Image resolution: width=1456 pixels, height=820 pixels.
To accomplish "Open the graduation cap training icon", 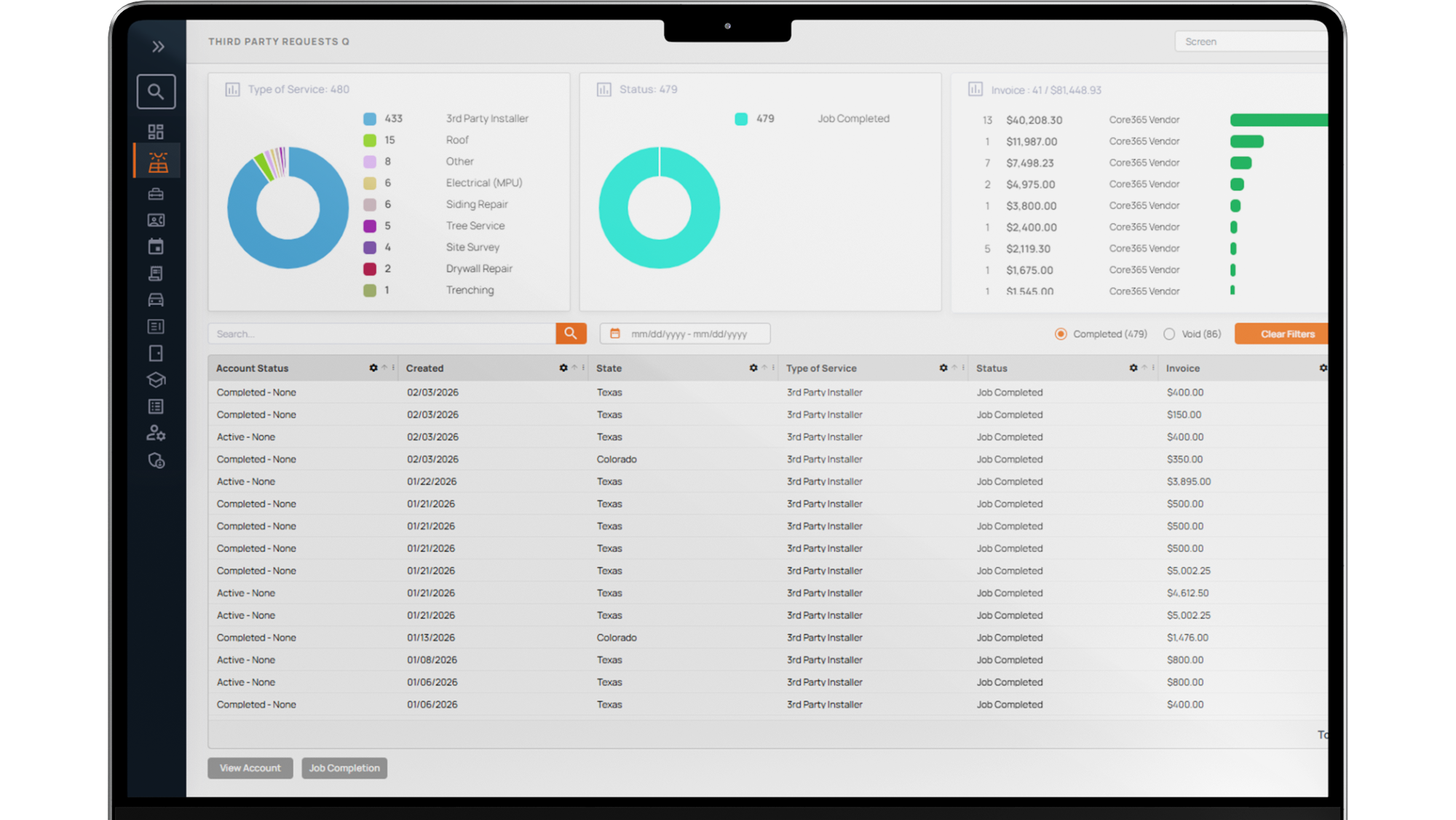I will (x=156, y=380).
